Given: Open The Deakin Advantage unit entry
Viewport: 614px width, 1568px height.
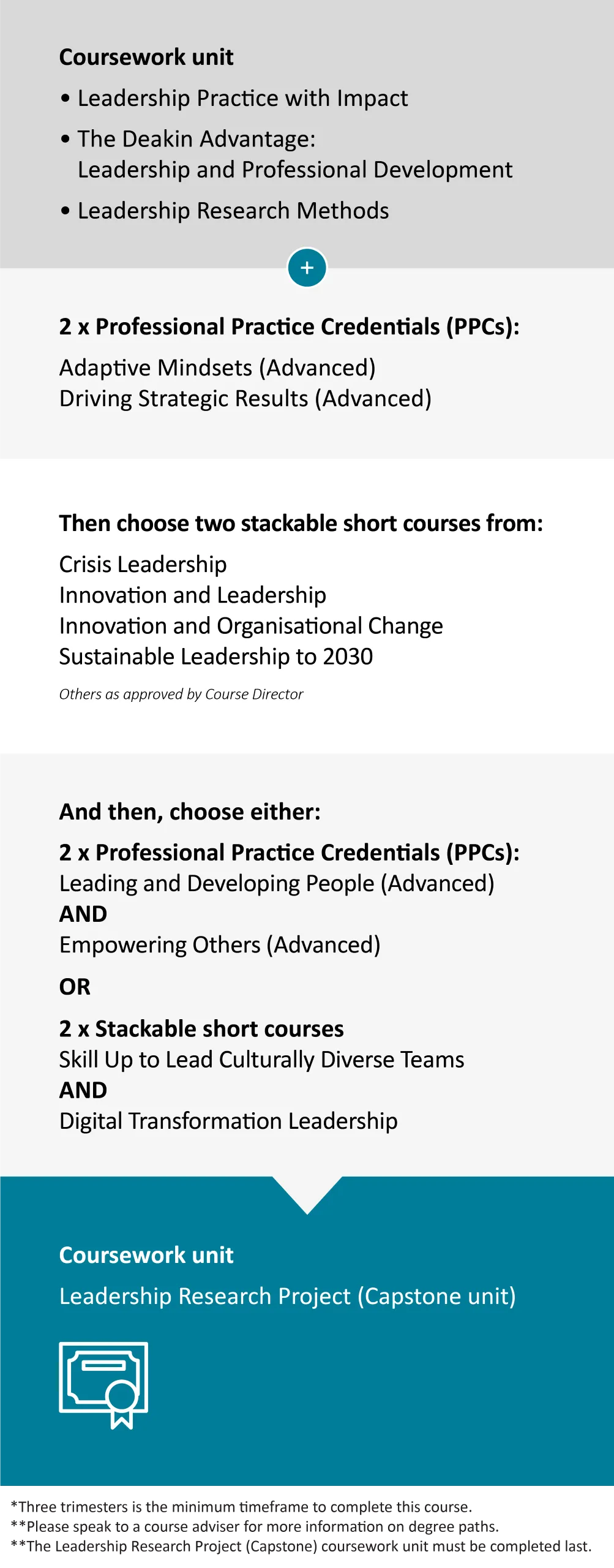Looking at the screenshot, I should (294, 154).
